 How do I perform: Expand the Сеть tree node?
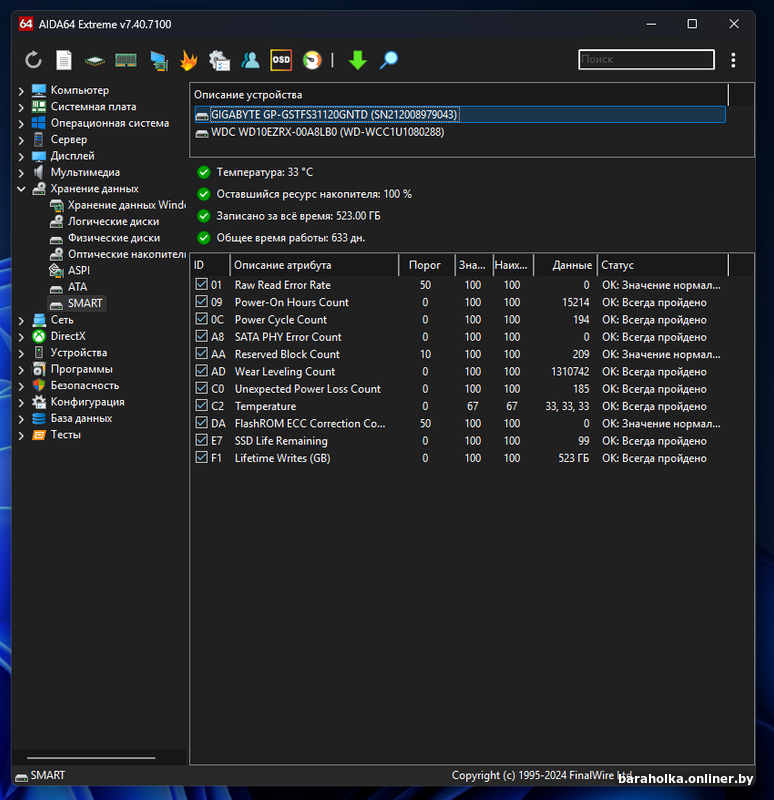21,320
